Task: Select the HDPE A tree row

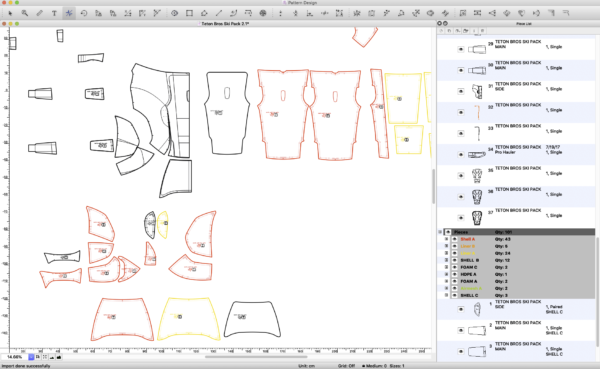Action: coord(519,274)
